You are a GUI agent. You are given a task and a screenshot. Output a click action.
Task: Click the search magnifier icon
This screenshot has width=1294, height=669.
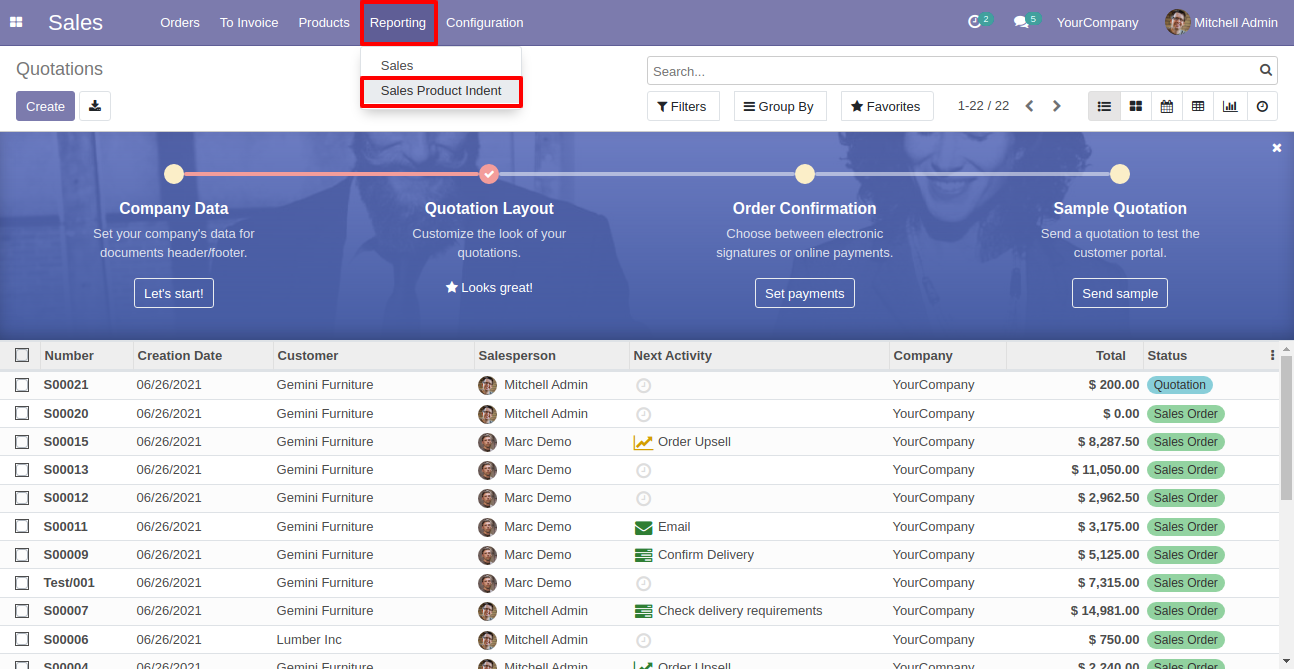[1266, 70]
